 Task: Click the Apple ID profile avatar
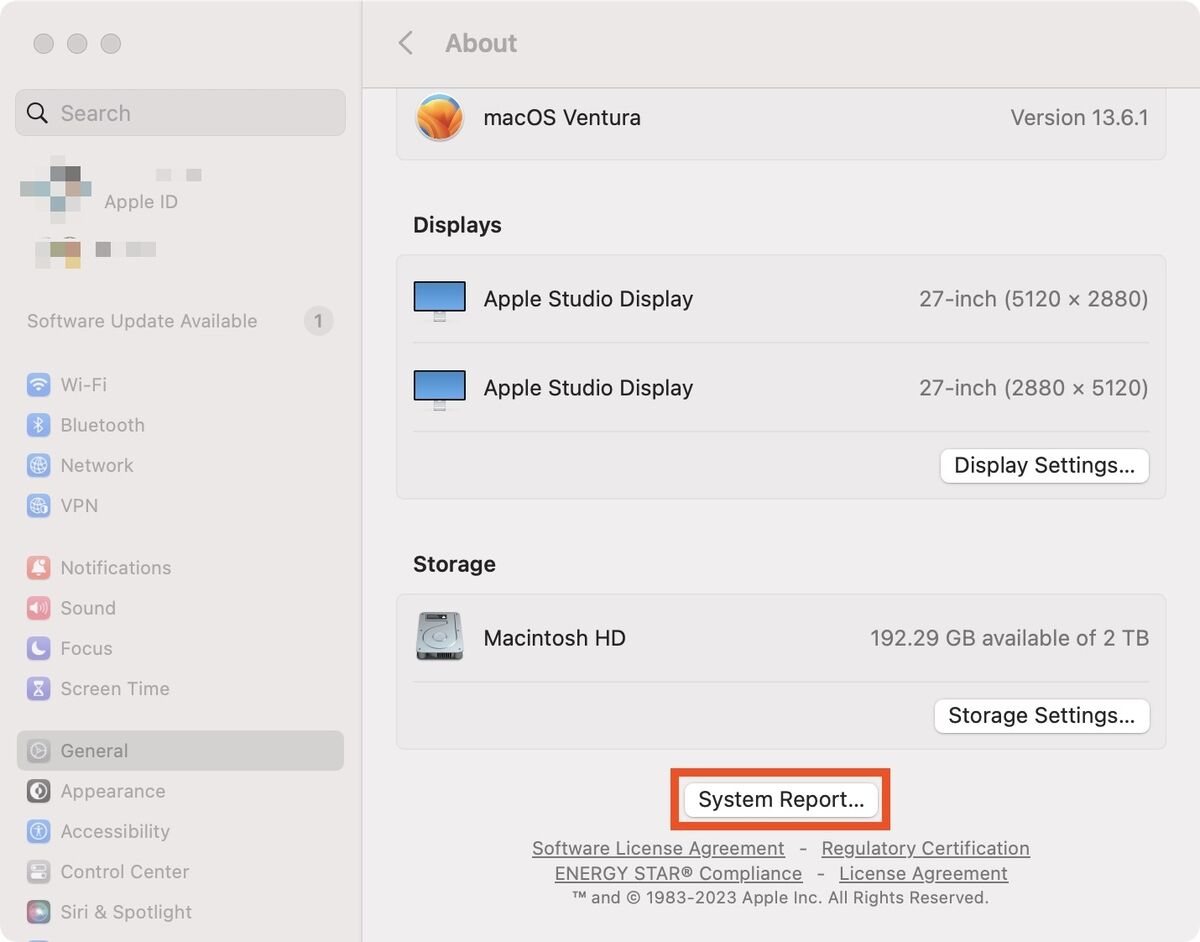[56, 188]
